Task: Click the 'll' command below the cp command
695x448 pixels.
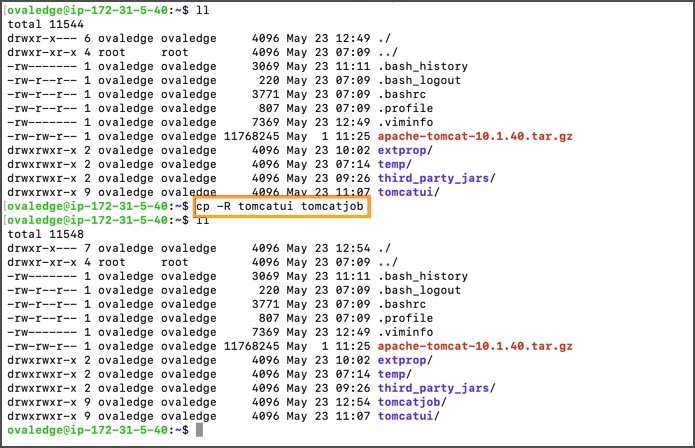Action: point(201,220)
